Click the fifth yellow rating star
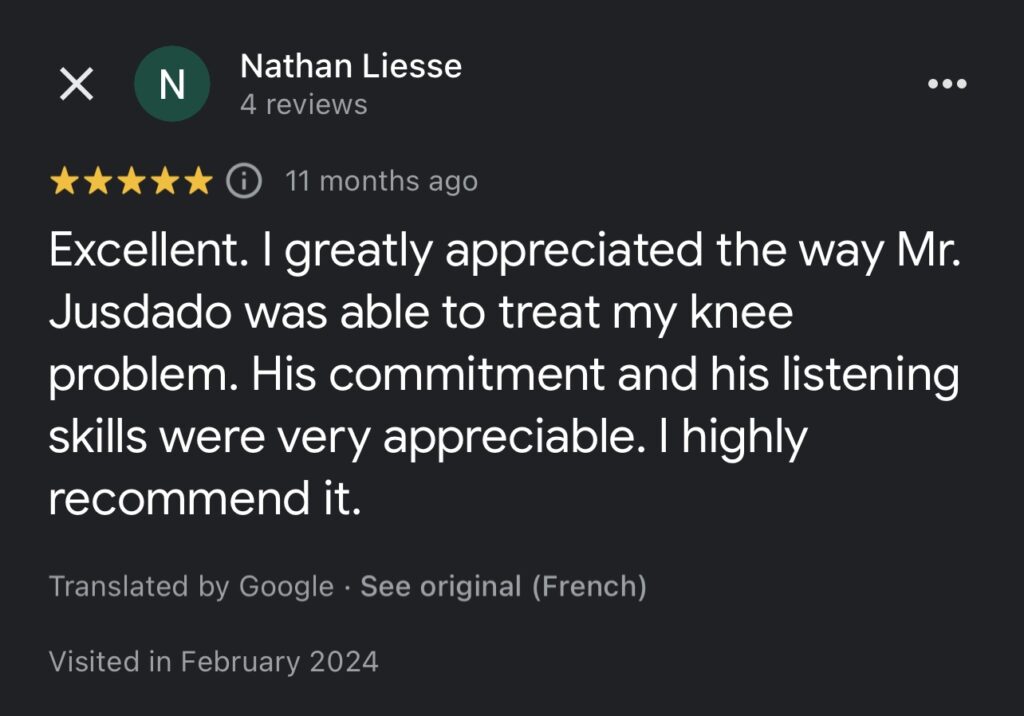Viewport: 1024px width, 716px height. (x=198, y=181)
